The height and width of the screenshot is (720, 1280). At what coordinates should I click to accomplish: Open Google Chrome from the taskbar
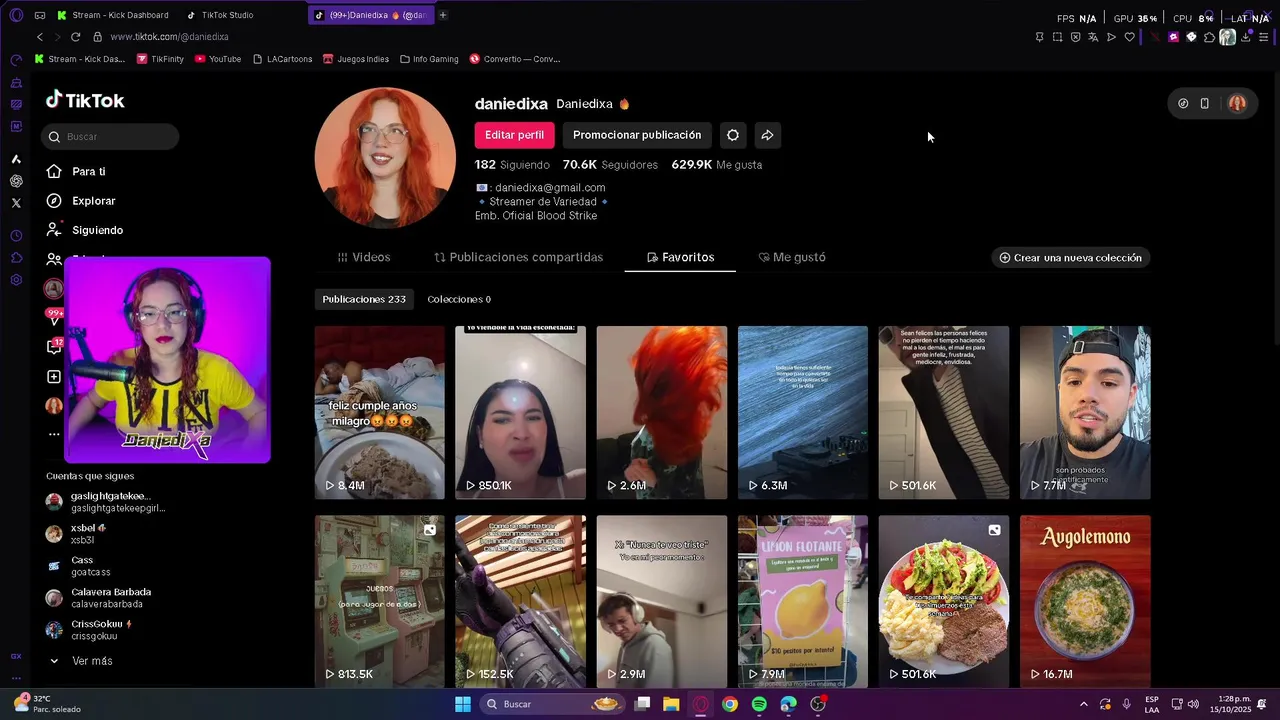point(730,704)
